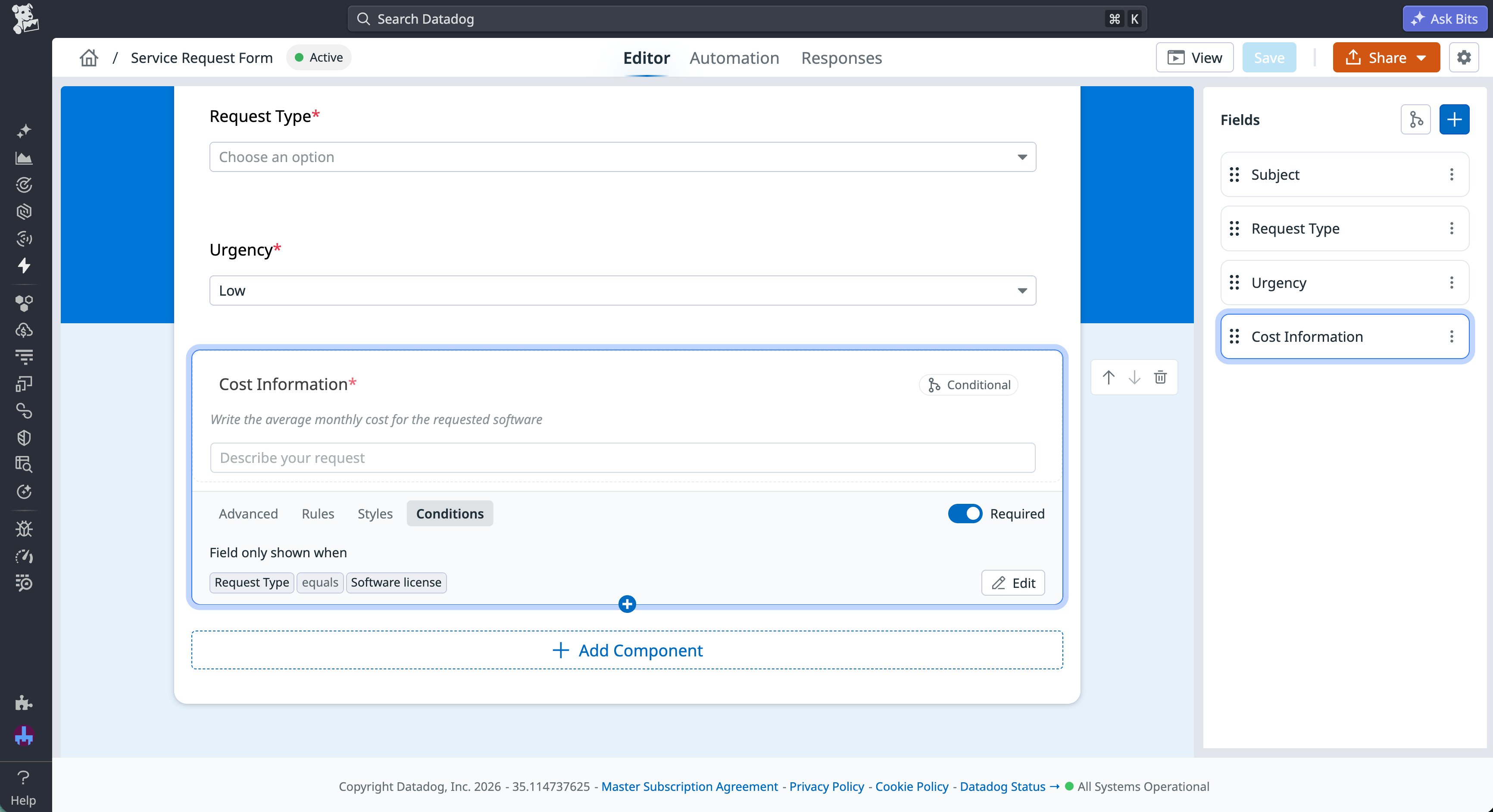Open the Request Type dropdown

[x=622, y=157]
